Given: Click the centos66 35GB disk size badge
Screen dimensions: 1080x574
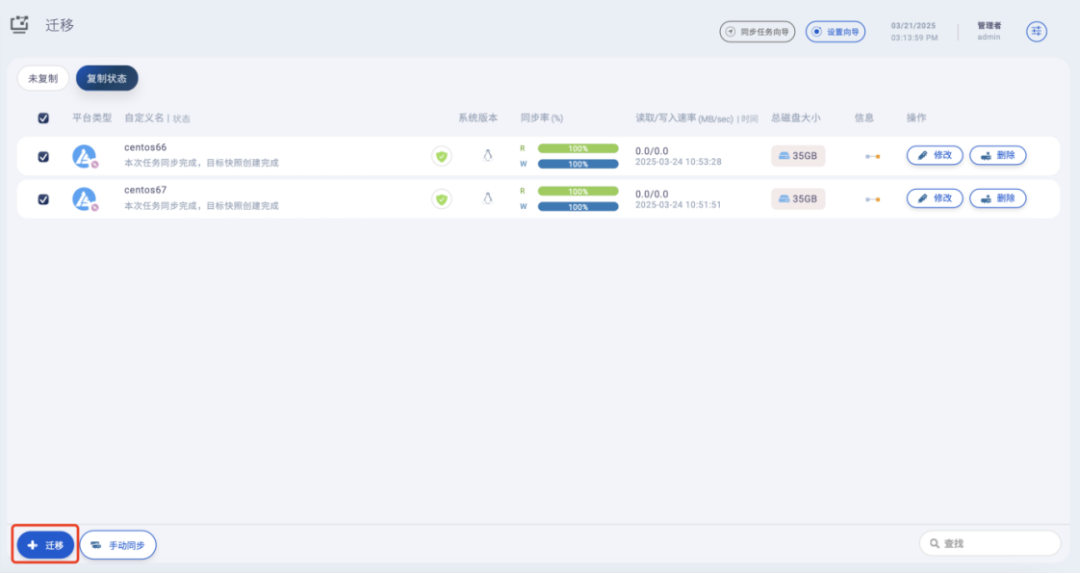Looking at the screenshot, I should [x=798, y=156].
